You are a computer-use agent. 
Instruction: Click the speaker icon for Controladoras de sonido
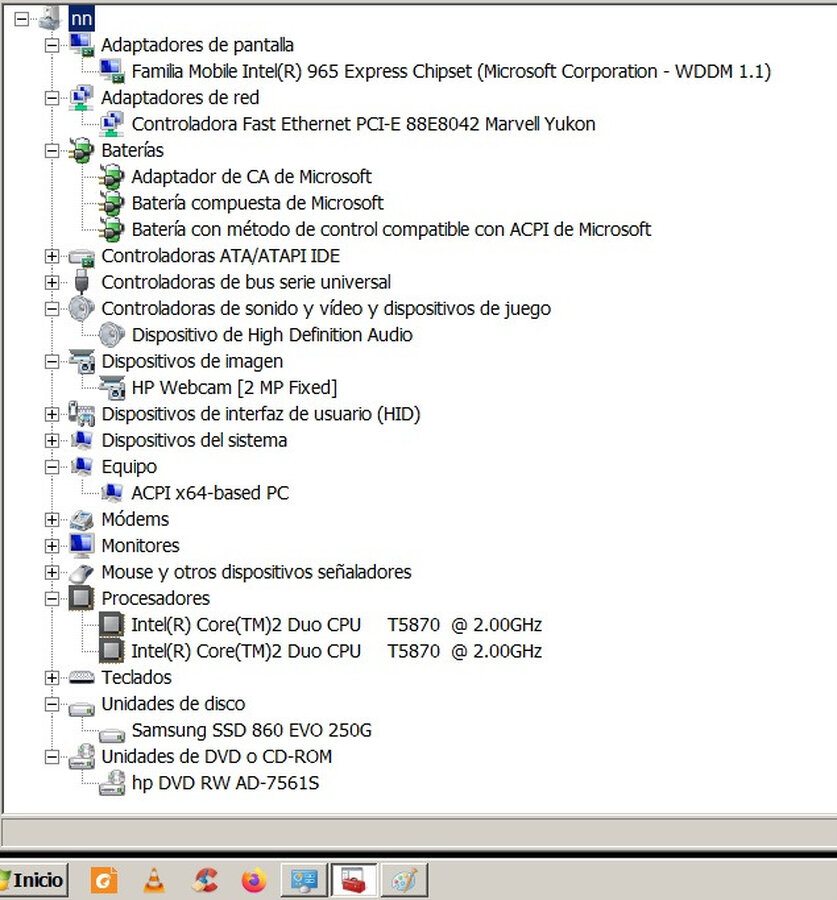point(82,309)
